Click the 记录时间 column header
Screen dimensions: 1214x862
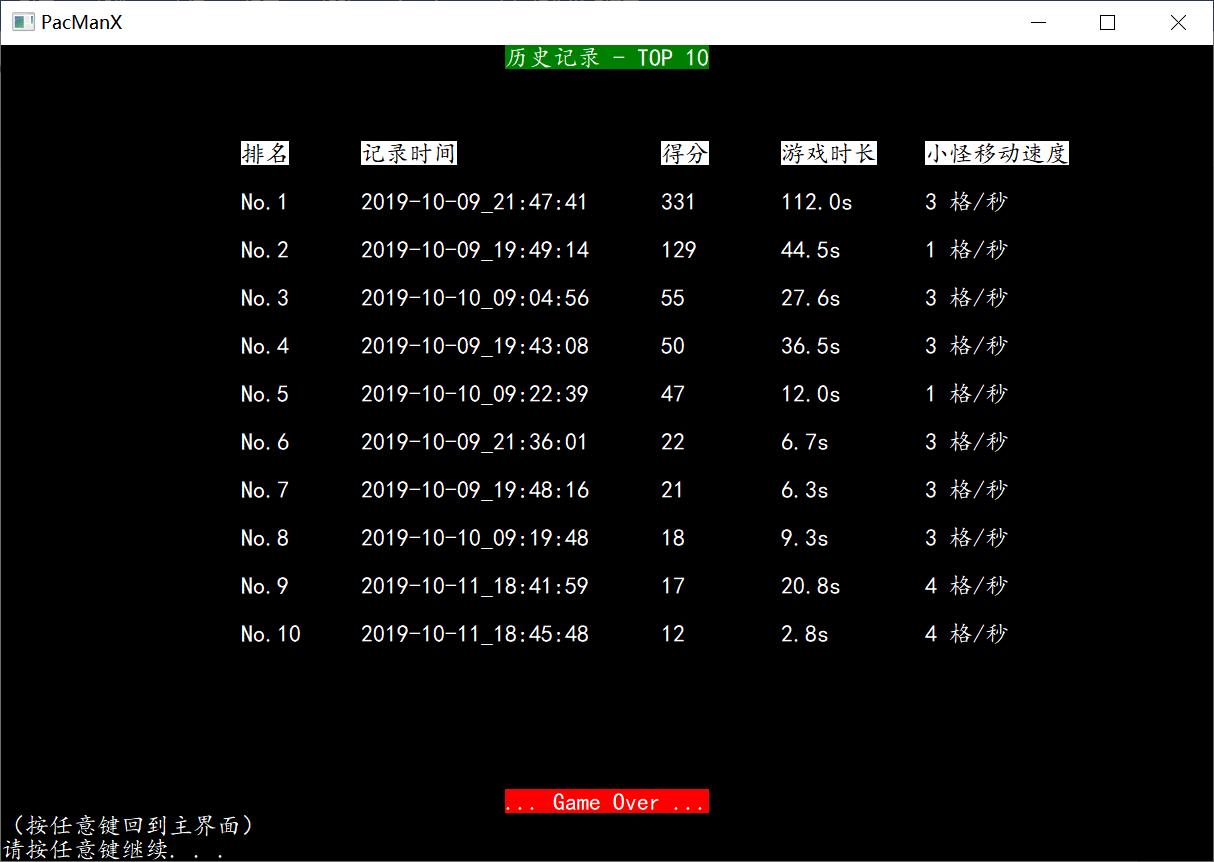409,153
